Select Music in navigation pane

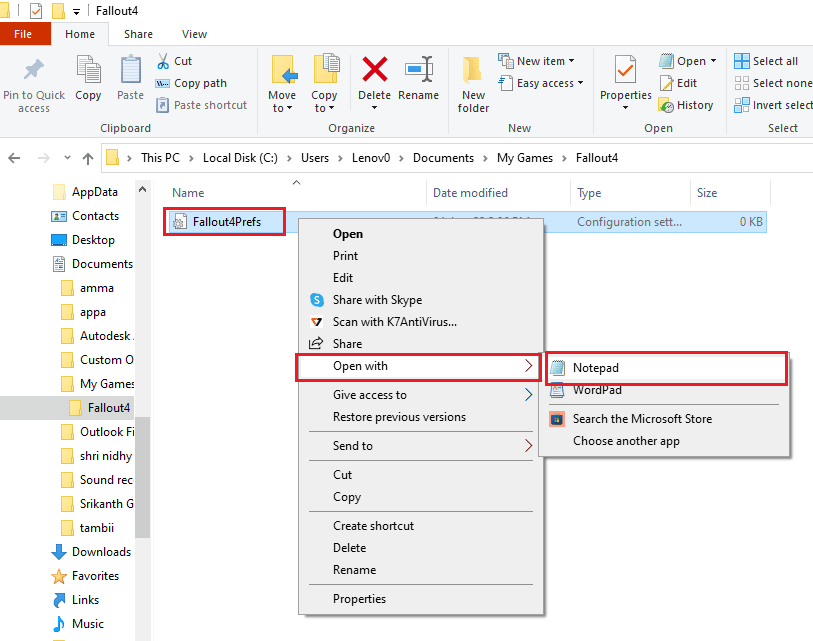point(78,624)
